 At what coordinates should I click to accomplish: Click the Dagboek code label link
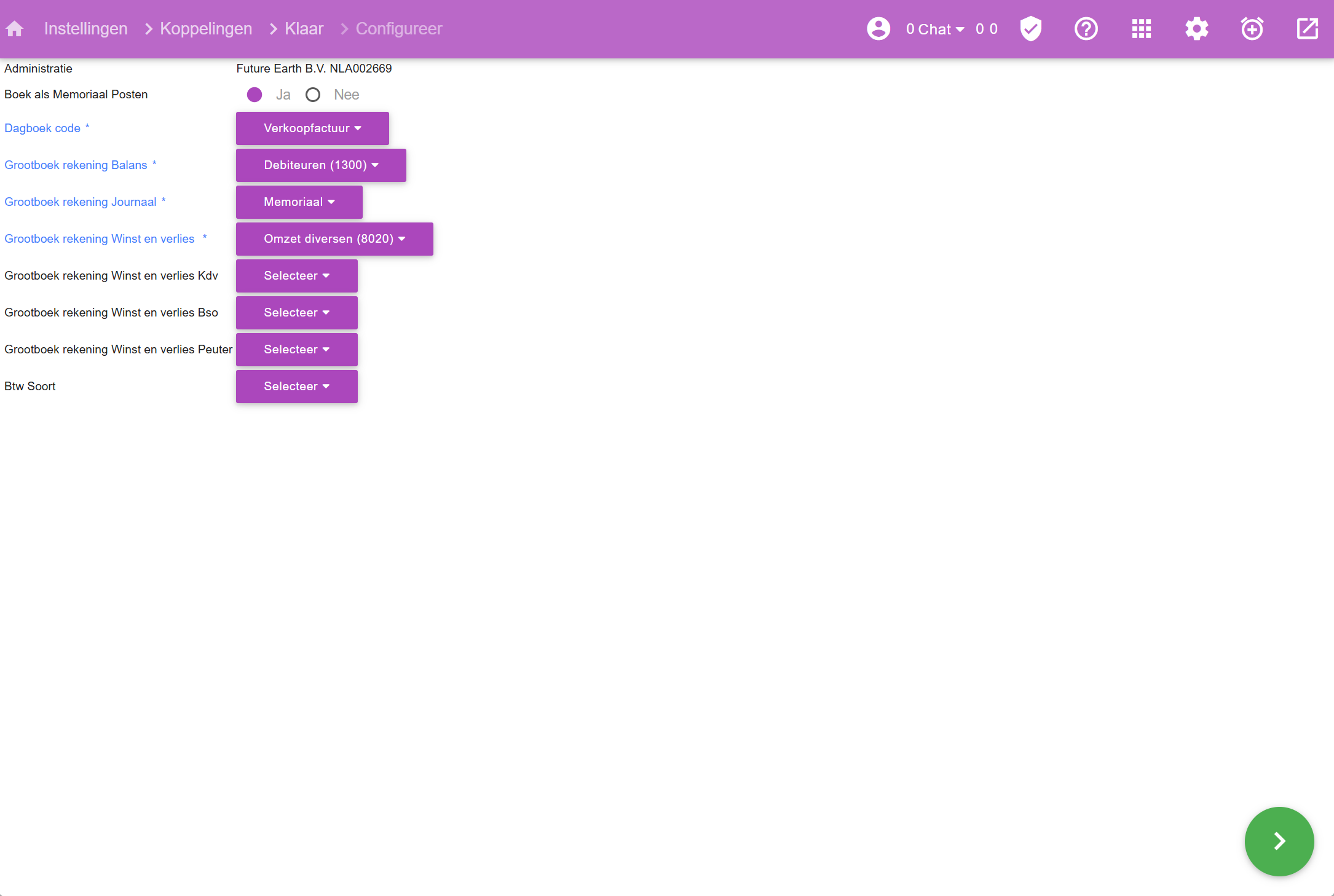(42, 128)
